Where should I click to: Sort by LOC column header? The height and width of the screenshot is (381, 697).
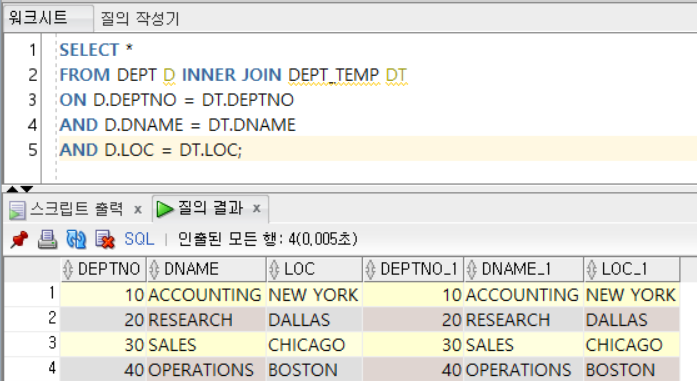[315, 269]
